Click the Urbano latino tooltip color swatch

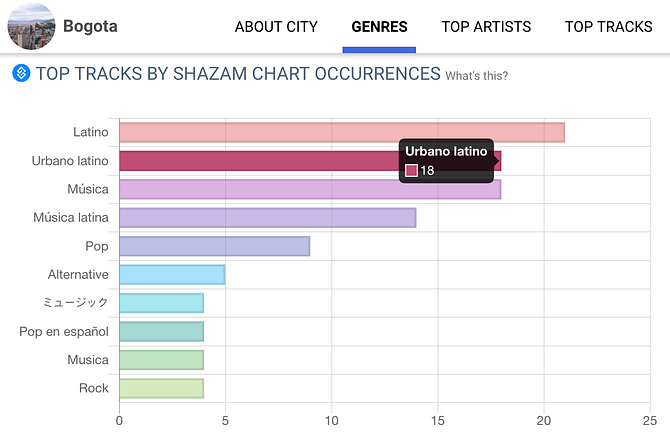click(x=411, y=171)
